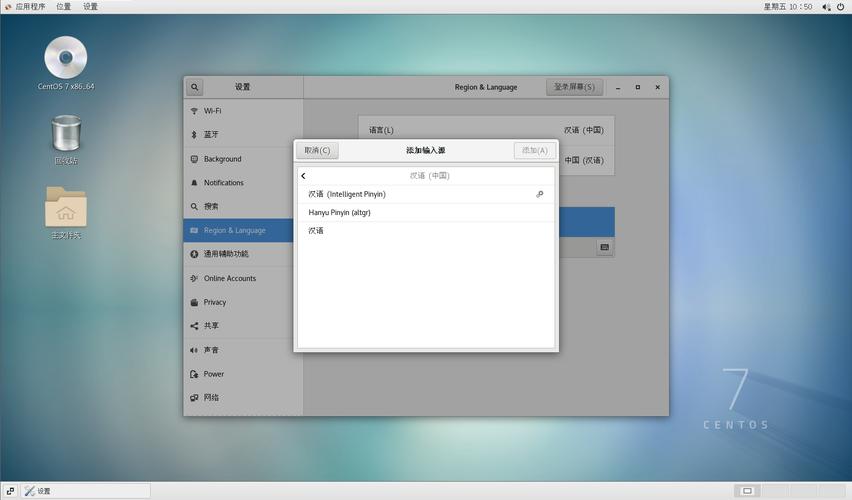Image resolution: width=852 pixels, height=500 pixels.
Task: Open the power menu in top bar
Action: [841, 7]
